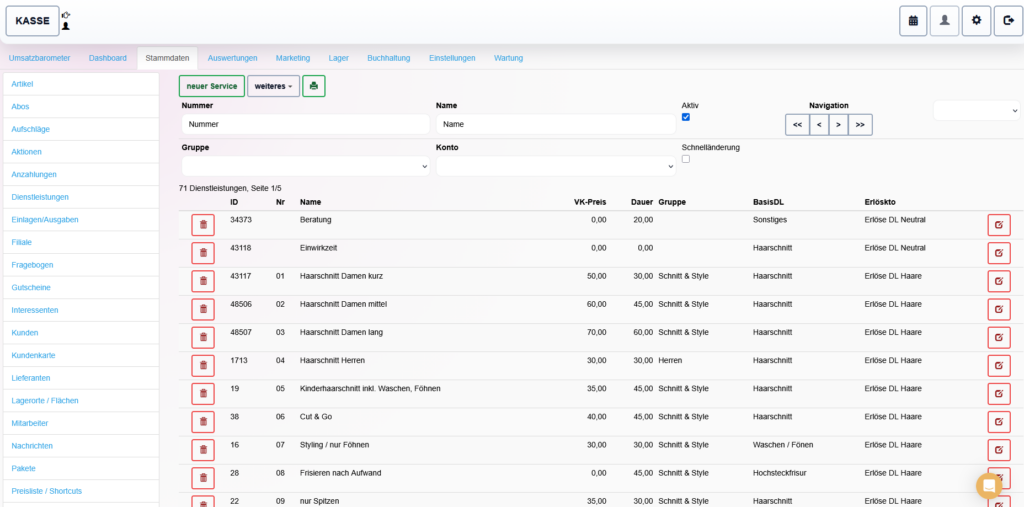The image size is (1024, 507).
Task: Expand the Gruppe dropdown filter
Action: coord(305,166)
